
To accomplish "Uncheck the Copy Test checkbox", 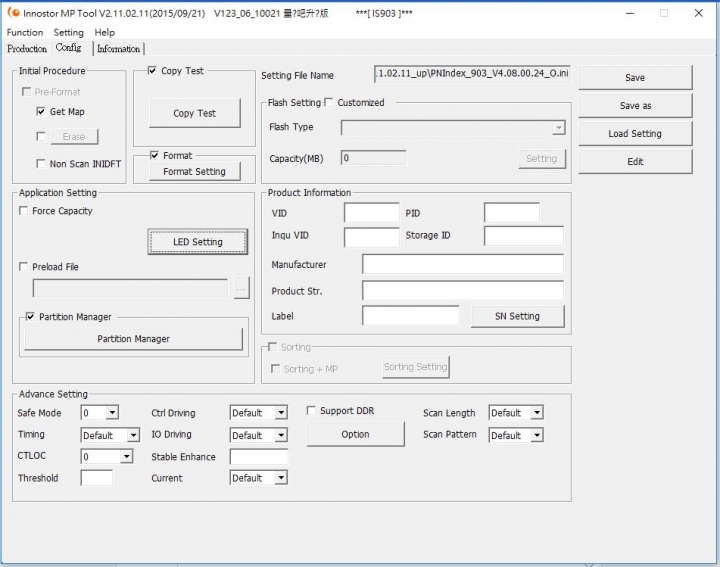I will tap(152, 70).
